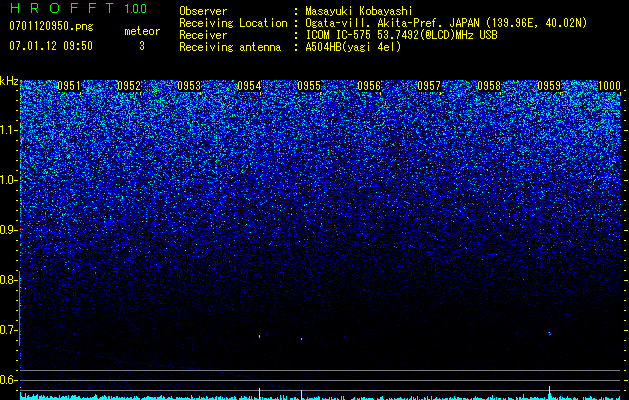This screenshot has width=629, height=400.
Task: Click the file name 0701120950.png
Action: (x=51, y=26)
